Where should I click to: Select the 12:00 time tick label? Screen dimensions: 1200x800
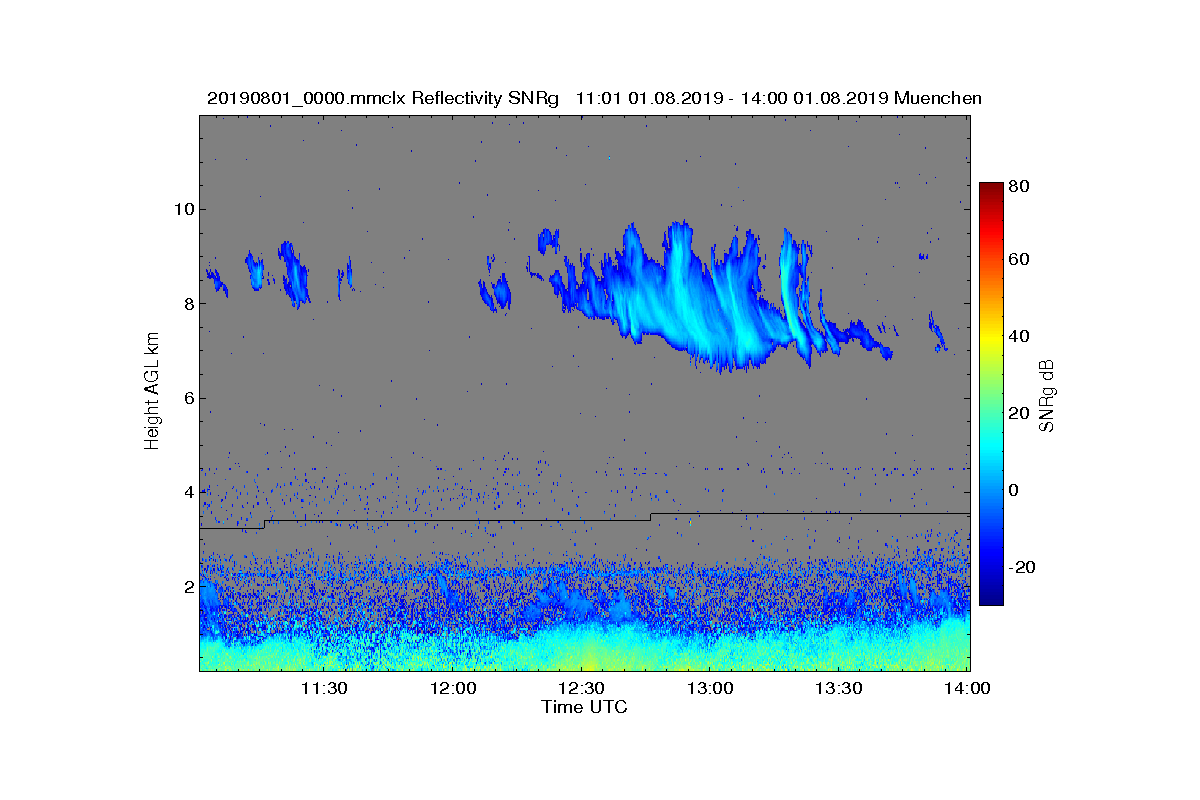point(453,688)
